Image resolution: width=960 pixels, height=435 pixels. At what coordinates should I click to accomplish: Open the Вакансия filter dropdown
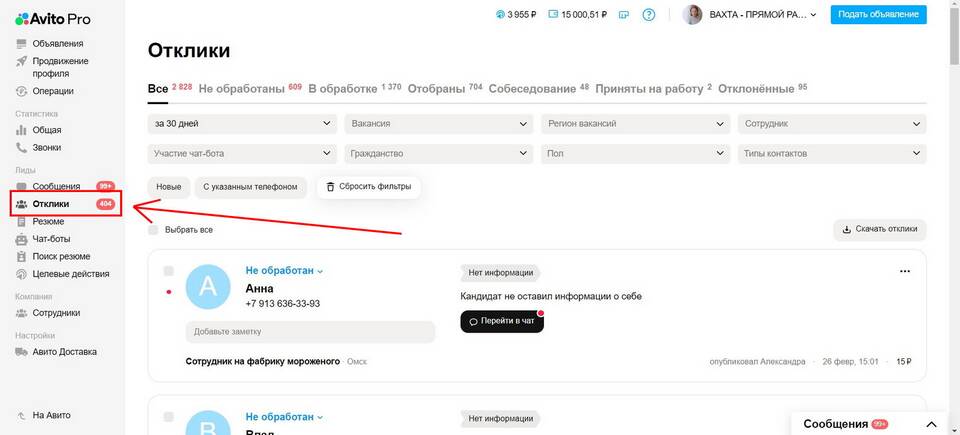[x=439, y=123]
